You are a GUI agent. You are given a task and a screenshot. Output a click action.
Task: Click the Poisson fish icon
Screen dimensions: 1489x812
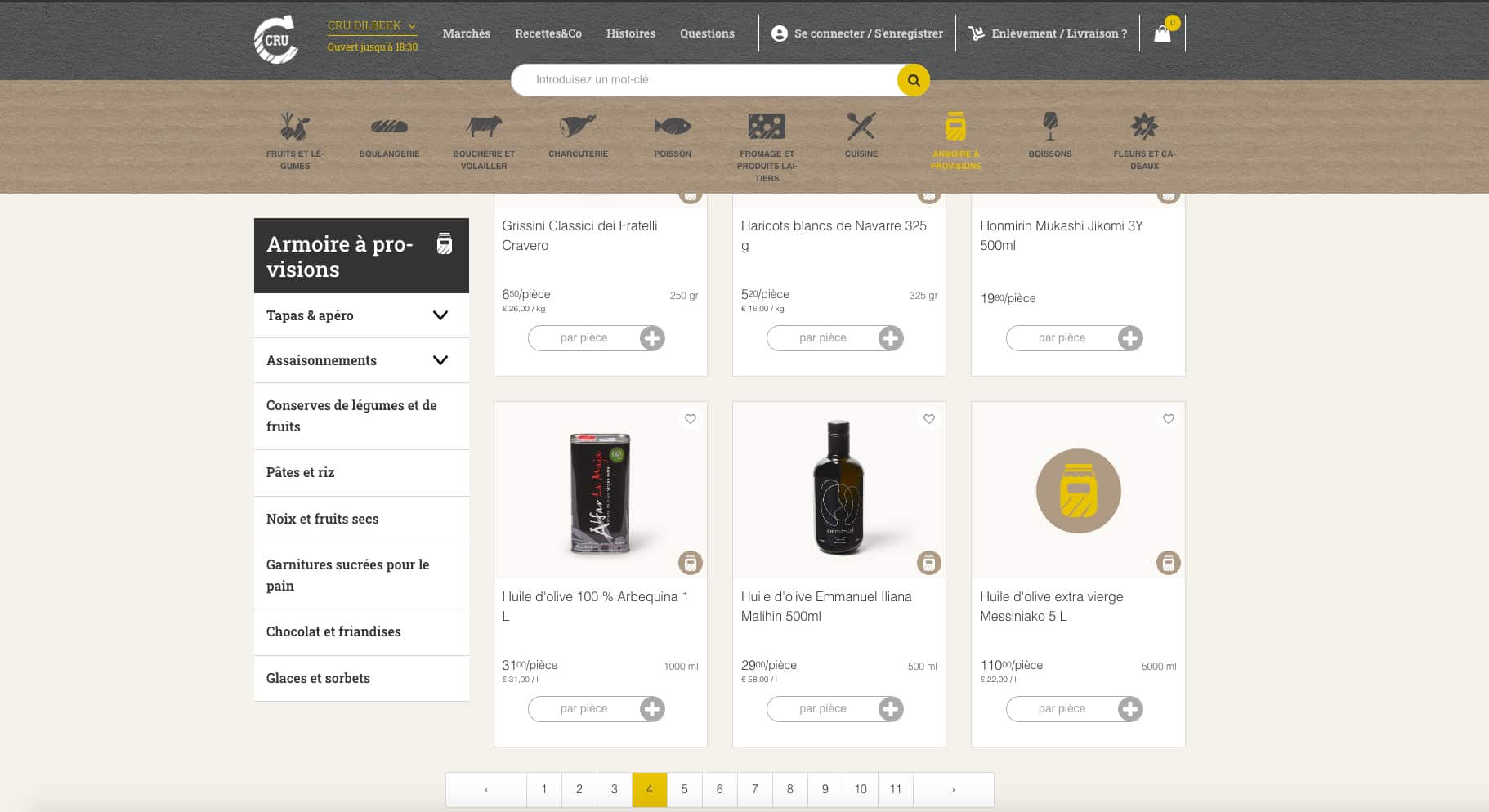pos(672,129)
